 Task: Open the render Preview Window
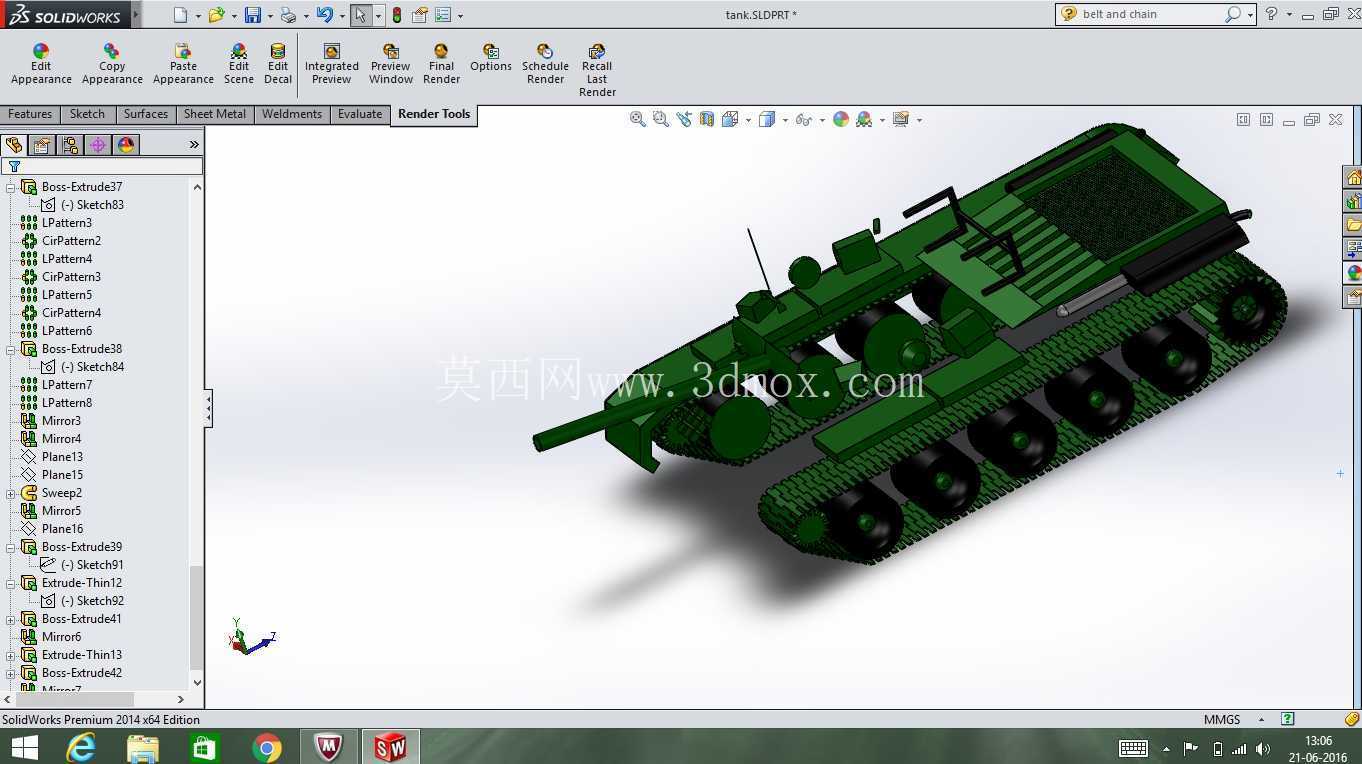391,65
